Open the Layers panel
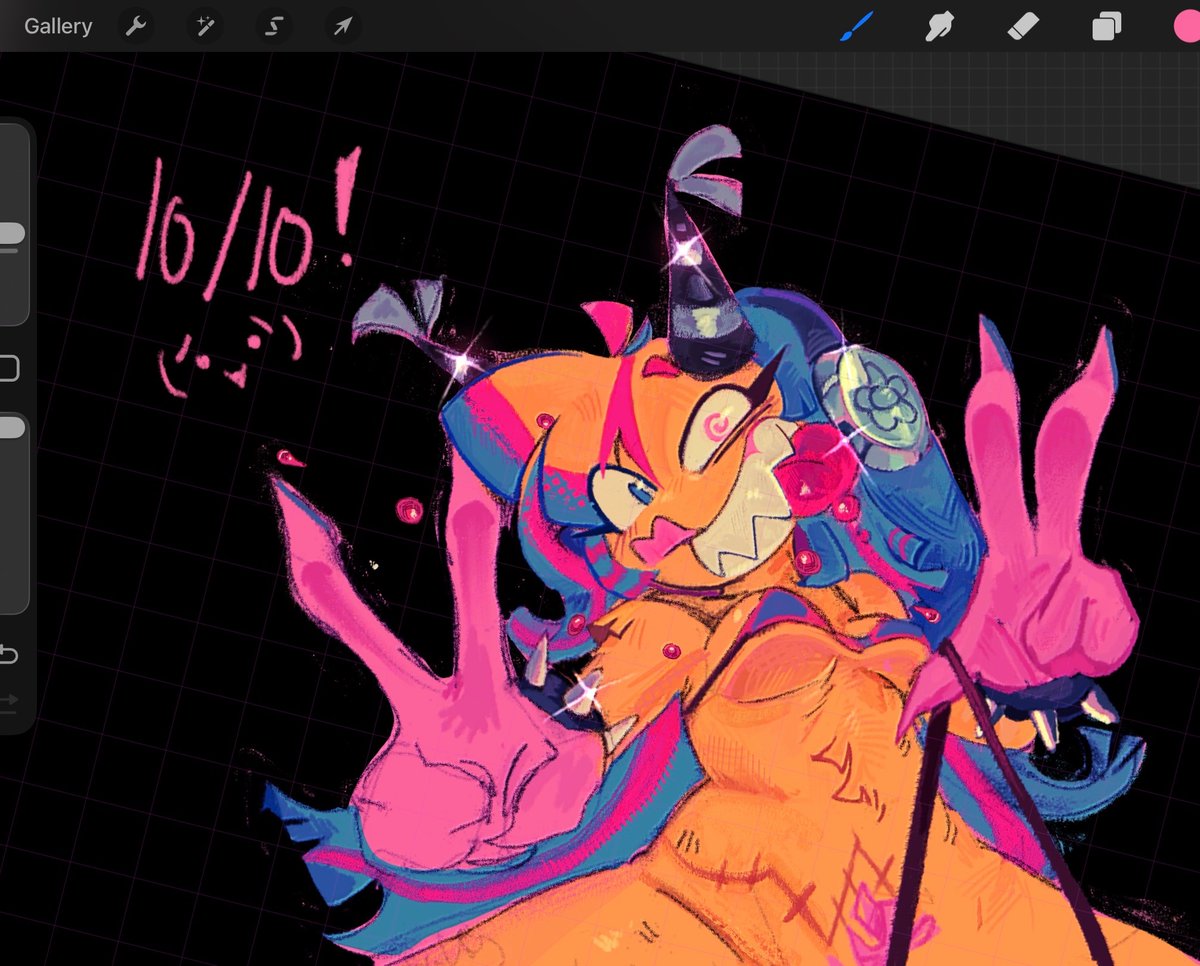The image size is (1200, 966). point(1106,27)
